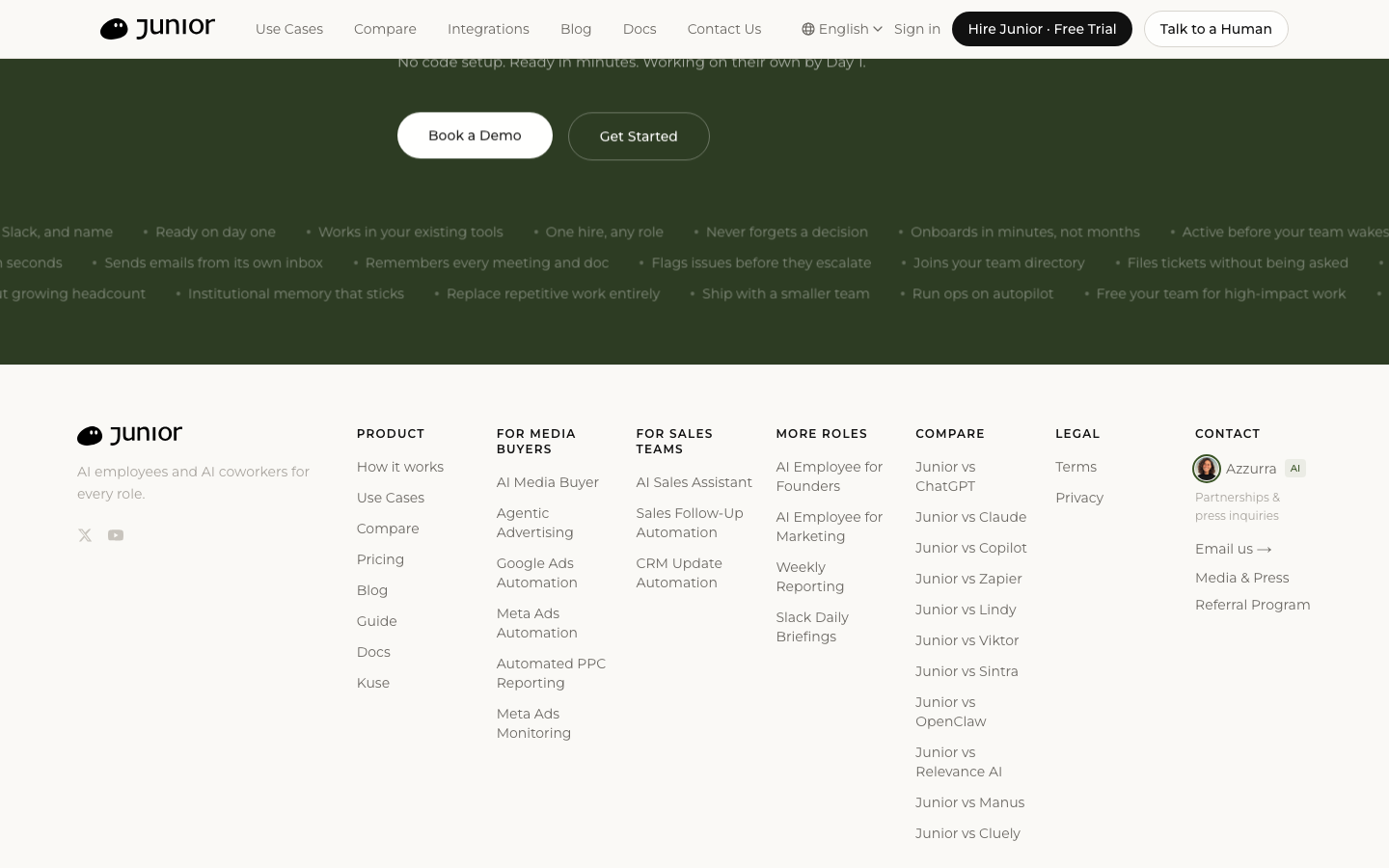1389x868 pixels.
Task: Go to Integrations in top navigation
Action: click(x=488, y=29)
